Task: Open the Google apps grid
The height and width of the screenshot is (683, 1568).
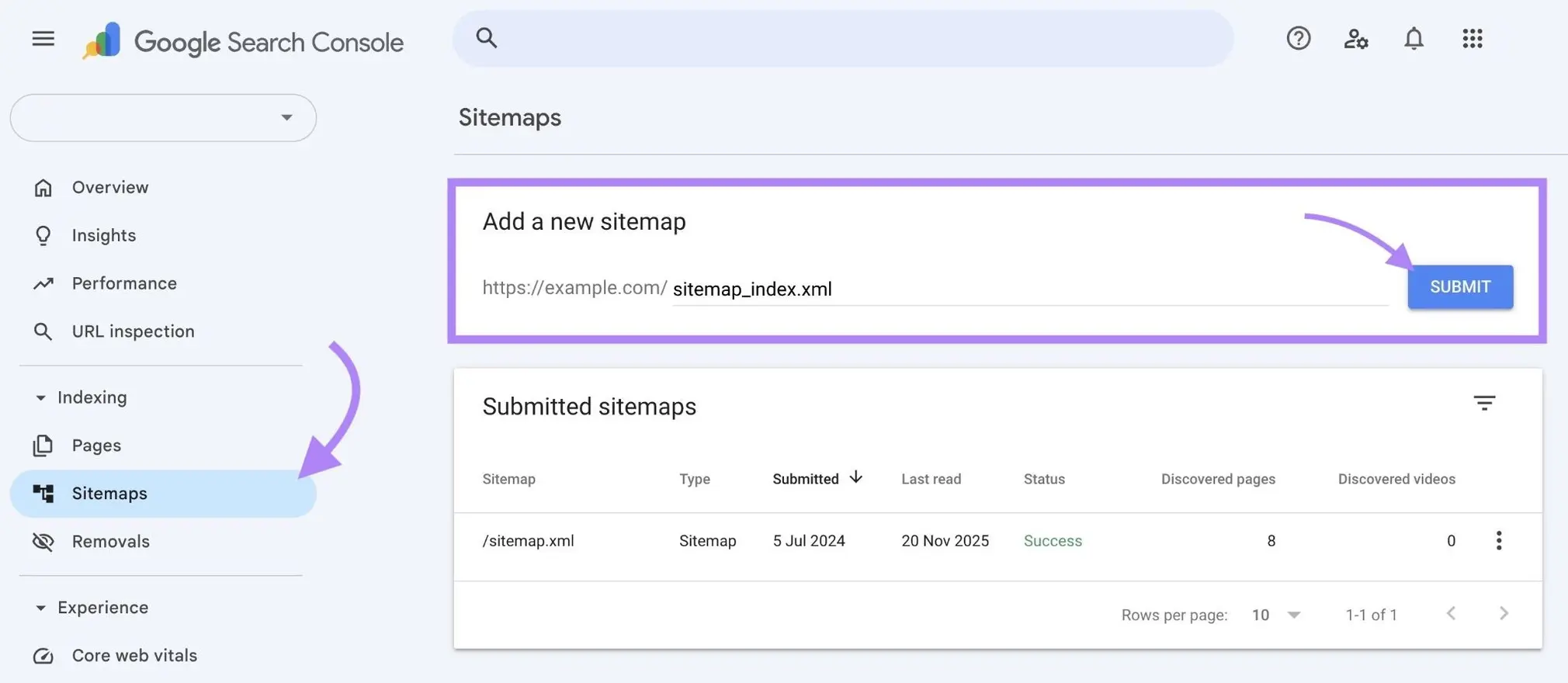Action: (x=1472, y=38)
